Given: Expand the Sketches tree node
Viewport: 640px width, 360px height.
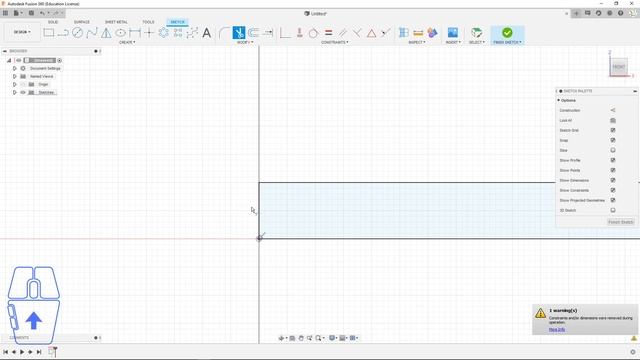Looking at the screenshot, I should [14, 92].
